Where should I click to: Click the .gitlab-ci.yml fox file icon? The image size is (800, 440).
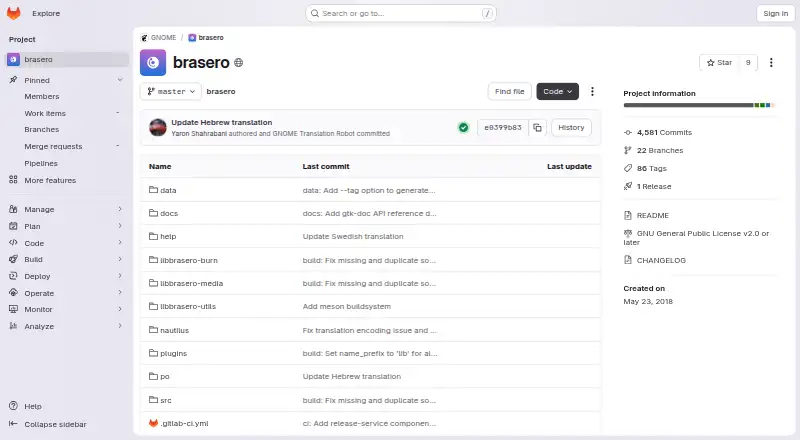[x=153, y=423]
